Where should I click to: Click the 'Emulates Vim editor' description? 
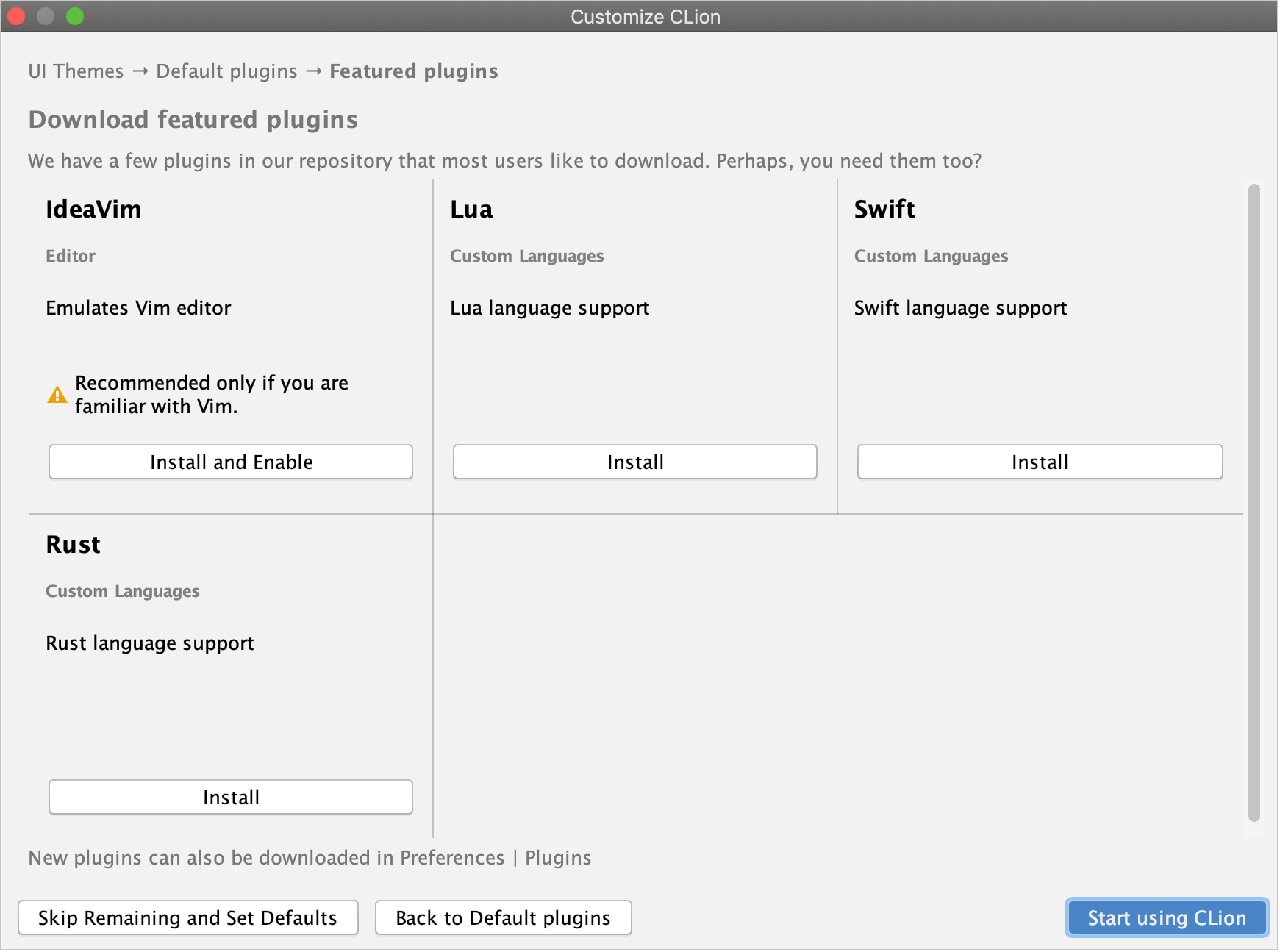[x=138, y=308]
